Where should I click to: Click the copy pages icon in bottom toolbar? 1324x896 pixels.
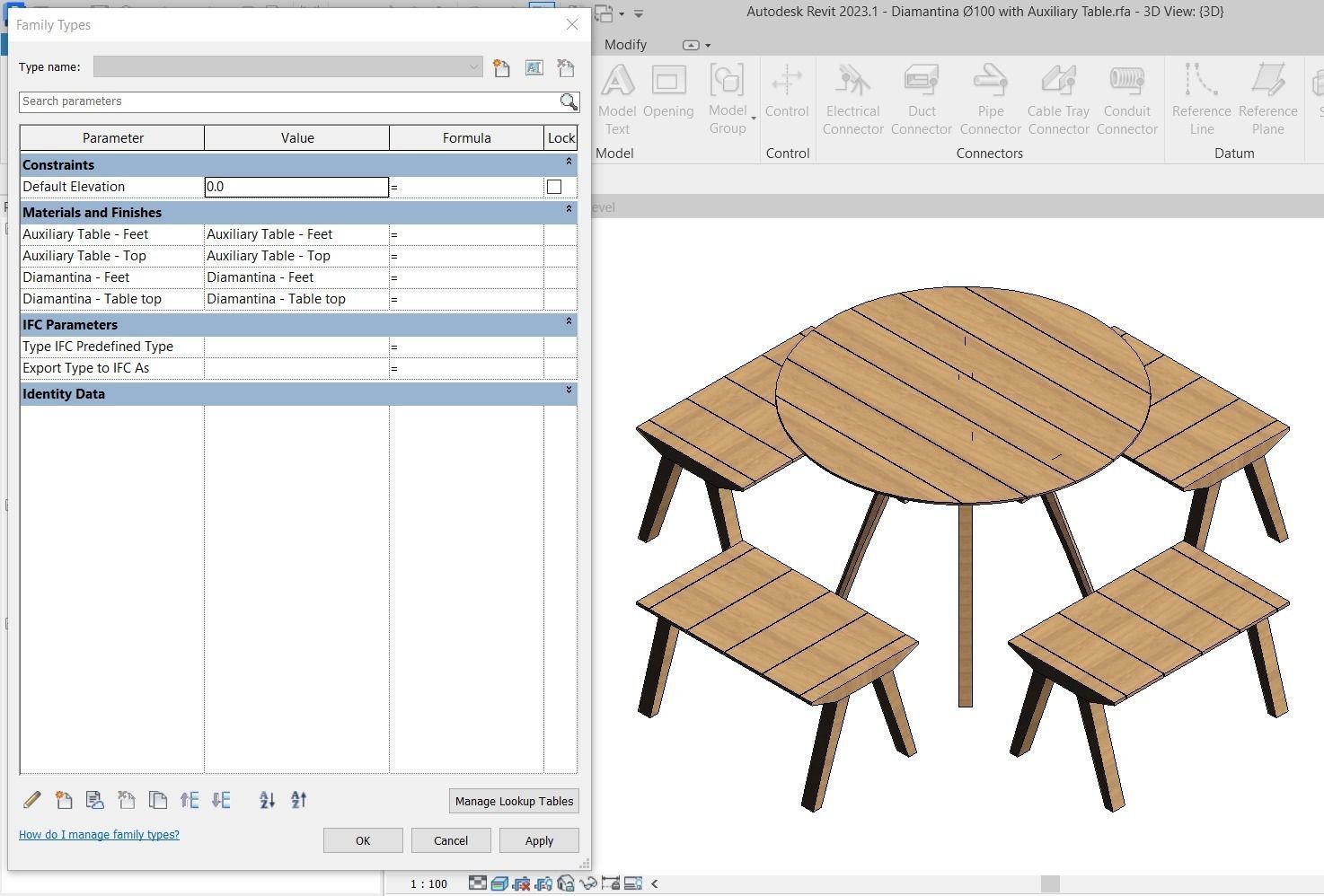158,799
